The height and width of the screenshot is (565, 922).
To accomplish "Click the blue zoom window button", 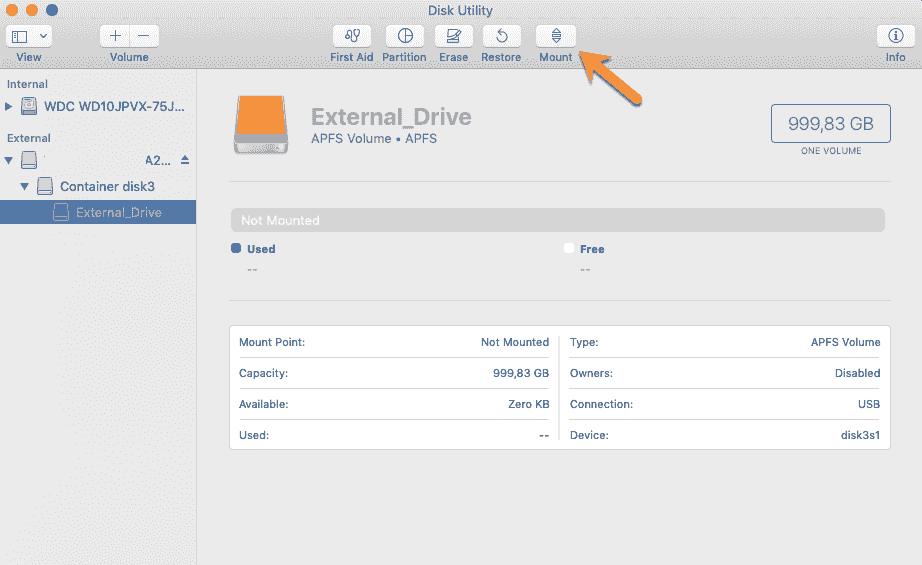I will 52,10.
